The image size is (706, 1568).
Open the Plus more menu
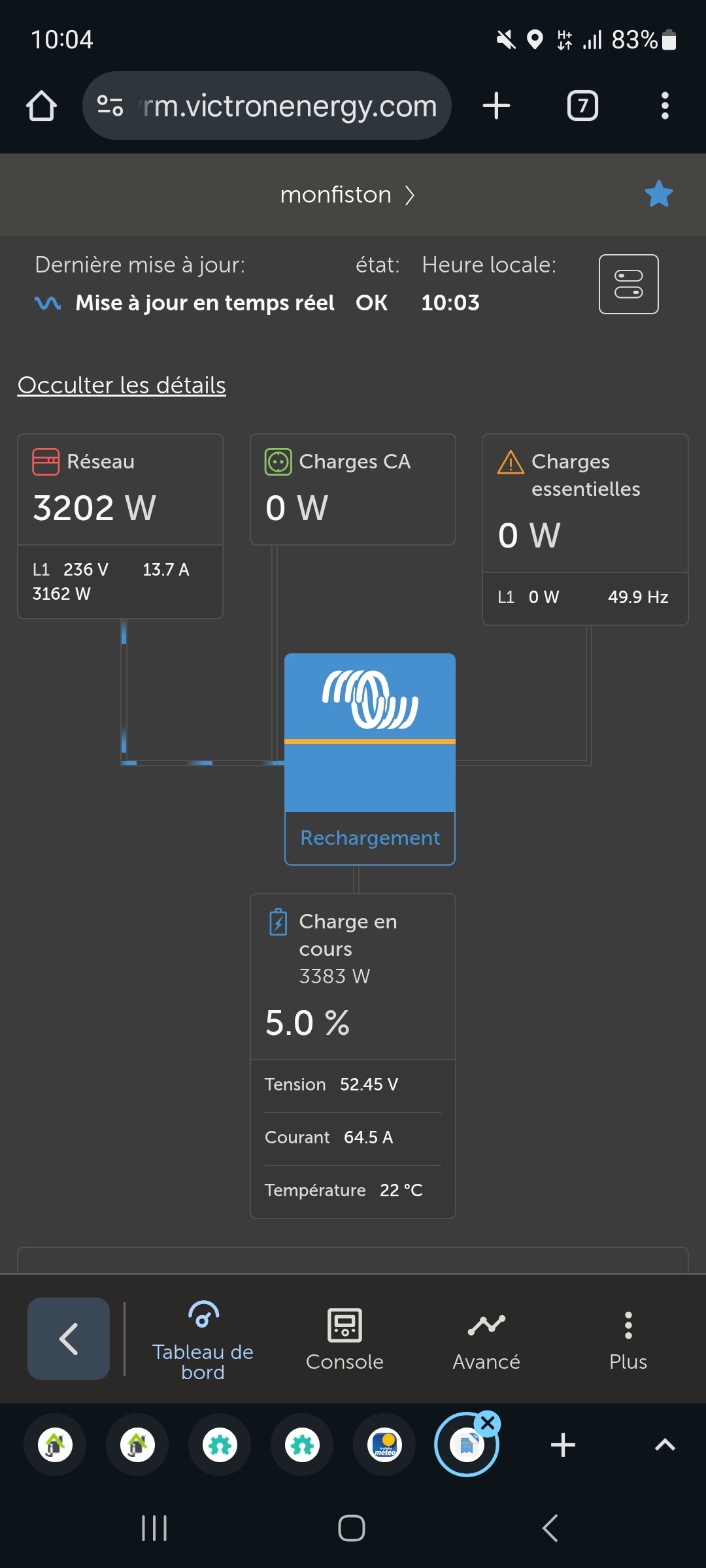click(628, 1339)
